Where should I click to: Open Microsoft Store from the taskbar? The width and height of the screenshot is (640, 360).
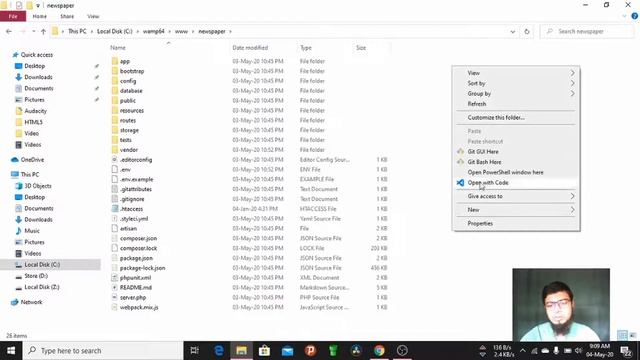pyautogui.click(x=264, y=351)
